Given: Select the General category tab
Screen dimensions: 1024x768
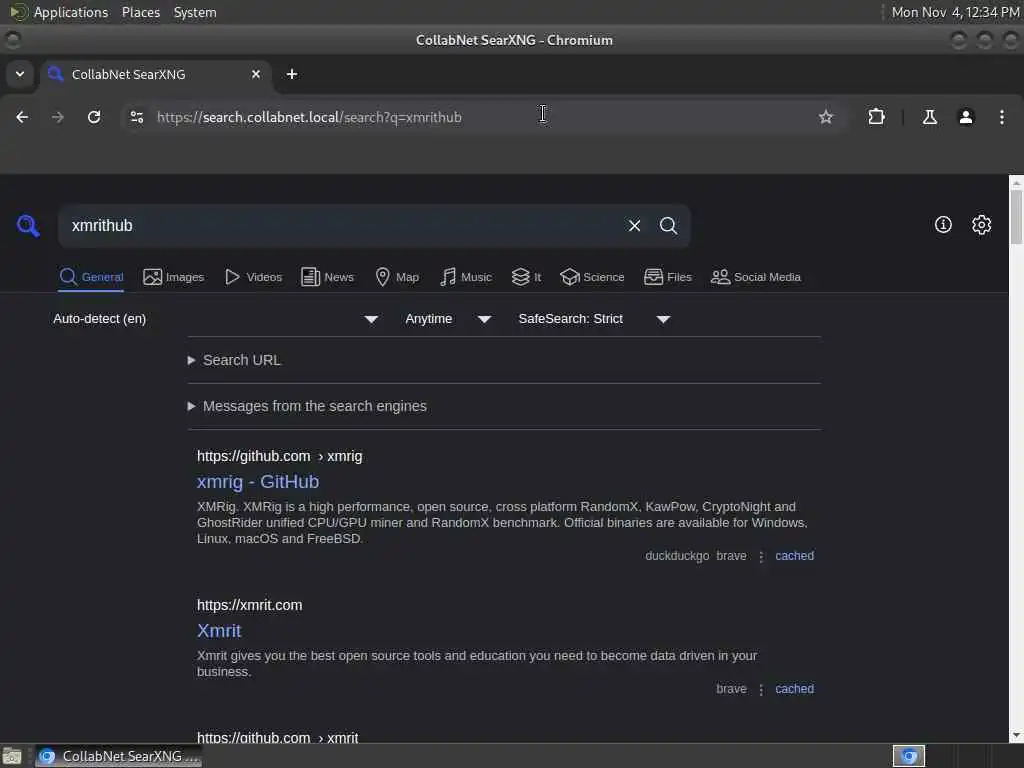Looking at the screenshot, I should (91, 277).
